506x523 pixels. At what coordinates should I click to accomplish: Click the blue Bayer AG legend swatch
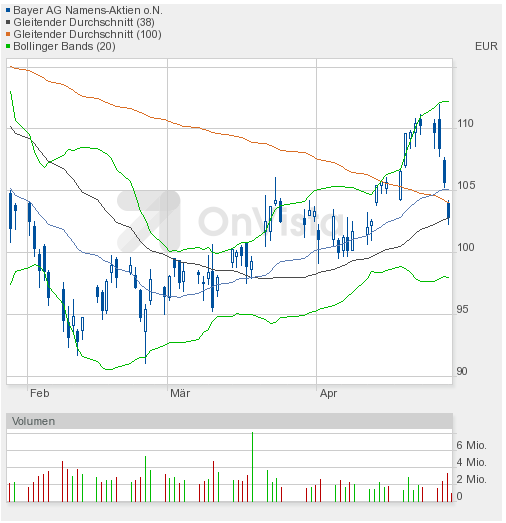[x=8, y=10]
